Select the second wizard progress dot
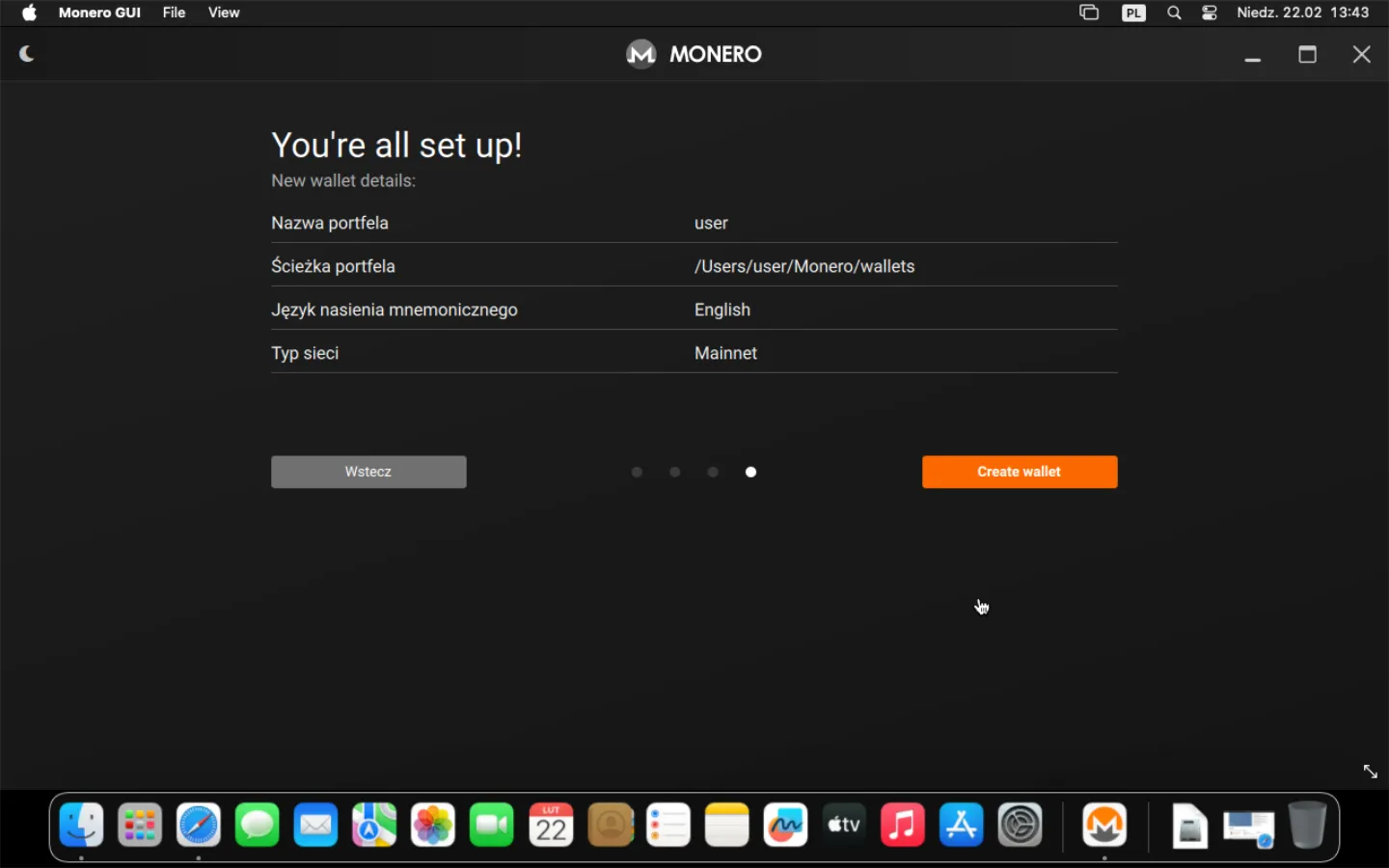Viewport: 1389px width, 868px height. click(675, 472)
